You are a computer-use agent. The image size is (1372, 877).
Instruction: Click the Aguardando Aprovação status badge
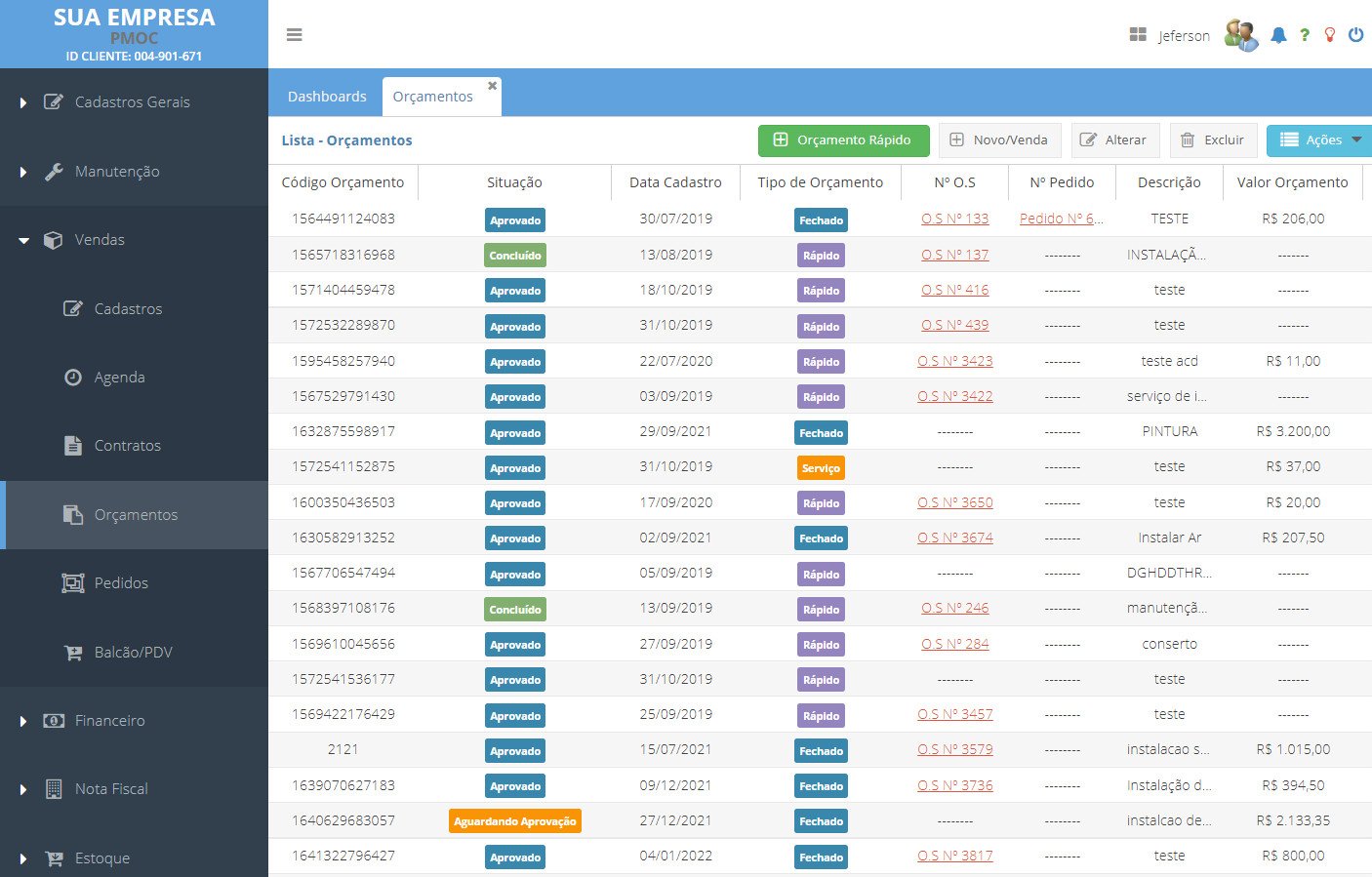(515, 821)
